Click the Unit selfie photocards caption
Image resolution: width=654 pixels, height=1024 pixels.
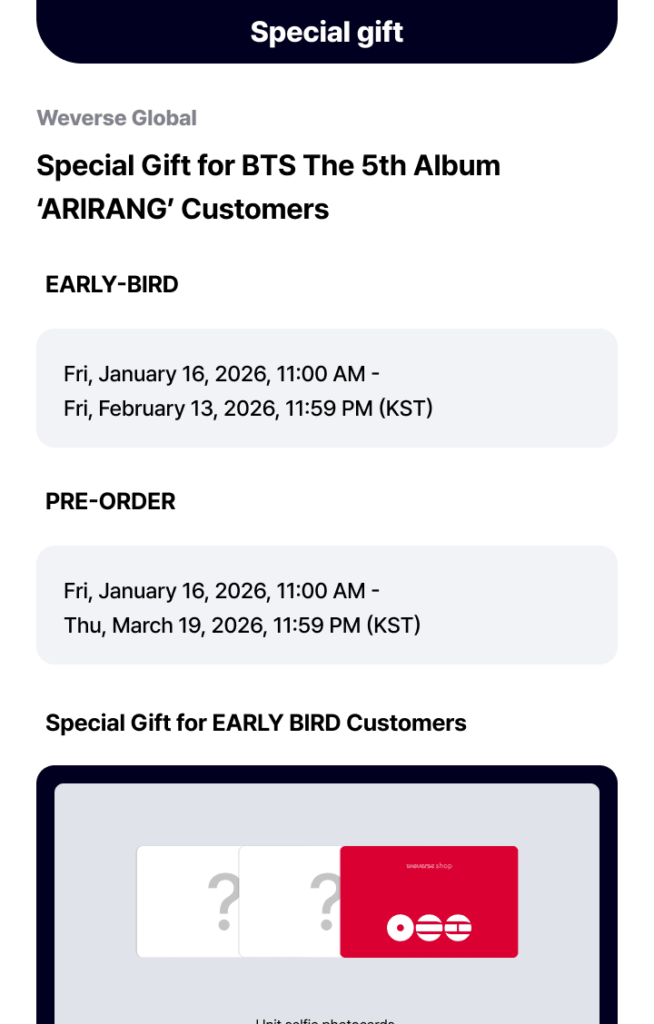click(326, 1019)
